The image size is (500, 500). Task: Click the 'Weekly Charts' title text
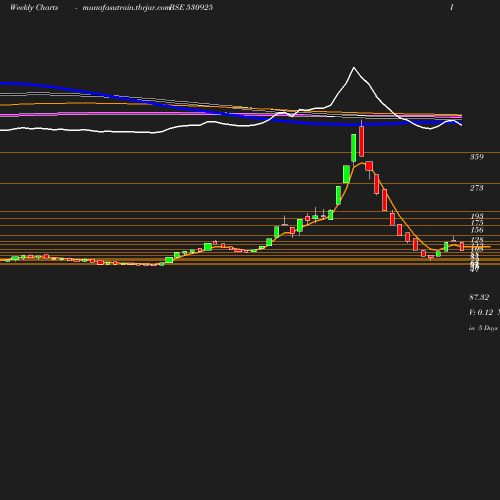[34, 7]
